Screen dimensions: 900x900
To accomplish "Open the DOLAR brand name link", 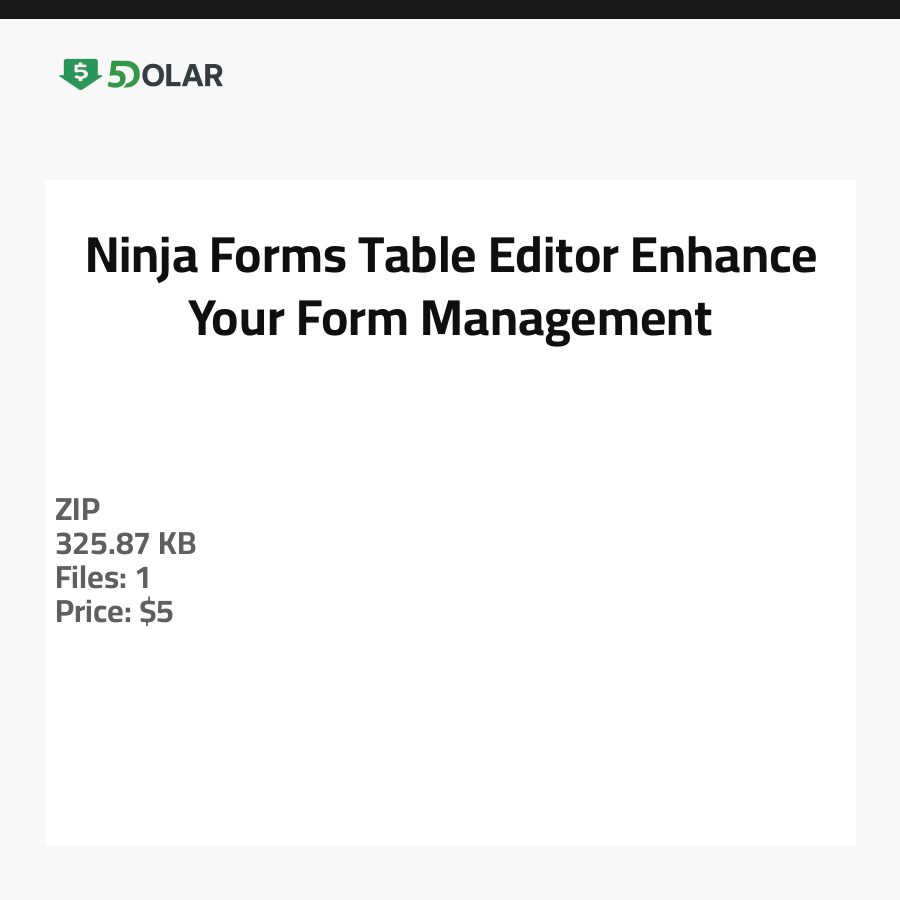I will point(182,75).
